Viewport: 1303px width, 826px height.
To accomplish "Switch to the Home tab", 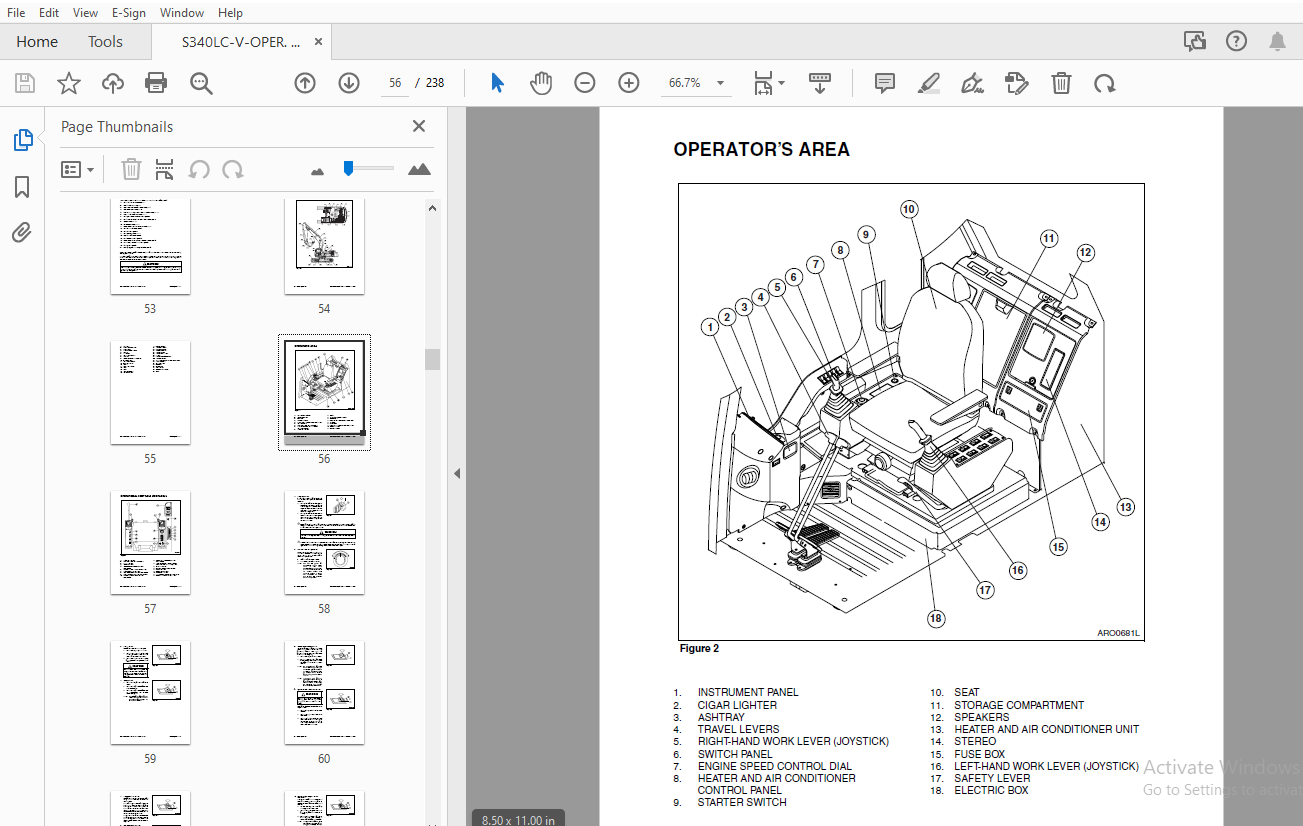I will coord(37,42).
